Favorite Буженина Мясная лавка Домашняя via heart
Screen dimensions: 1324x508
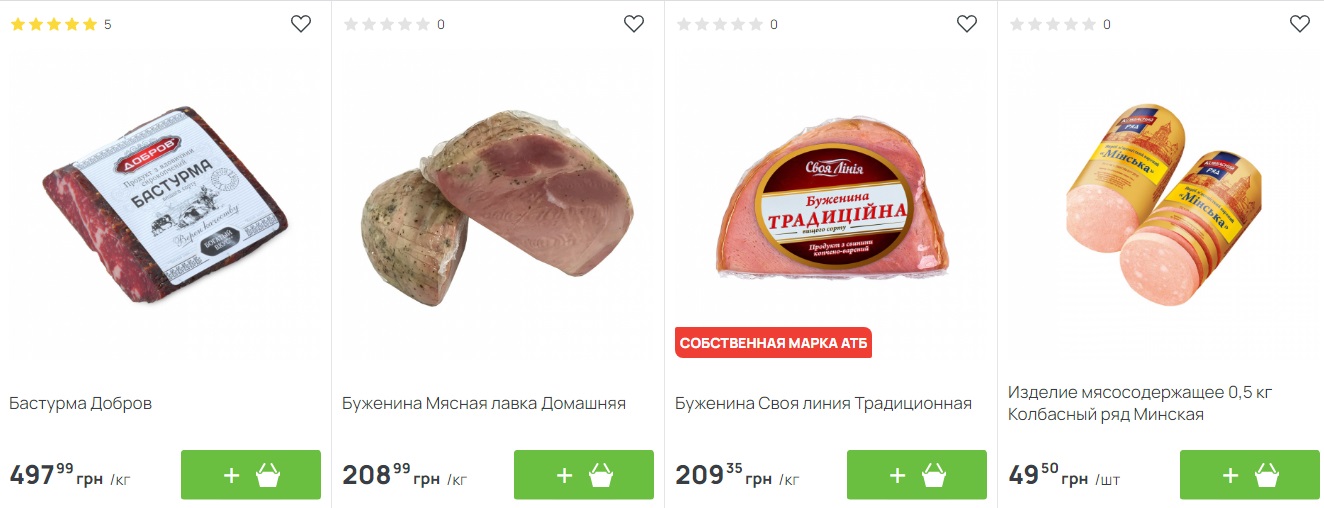(x=634, y=24)
